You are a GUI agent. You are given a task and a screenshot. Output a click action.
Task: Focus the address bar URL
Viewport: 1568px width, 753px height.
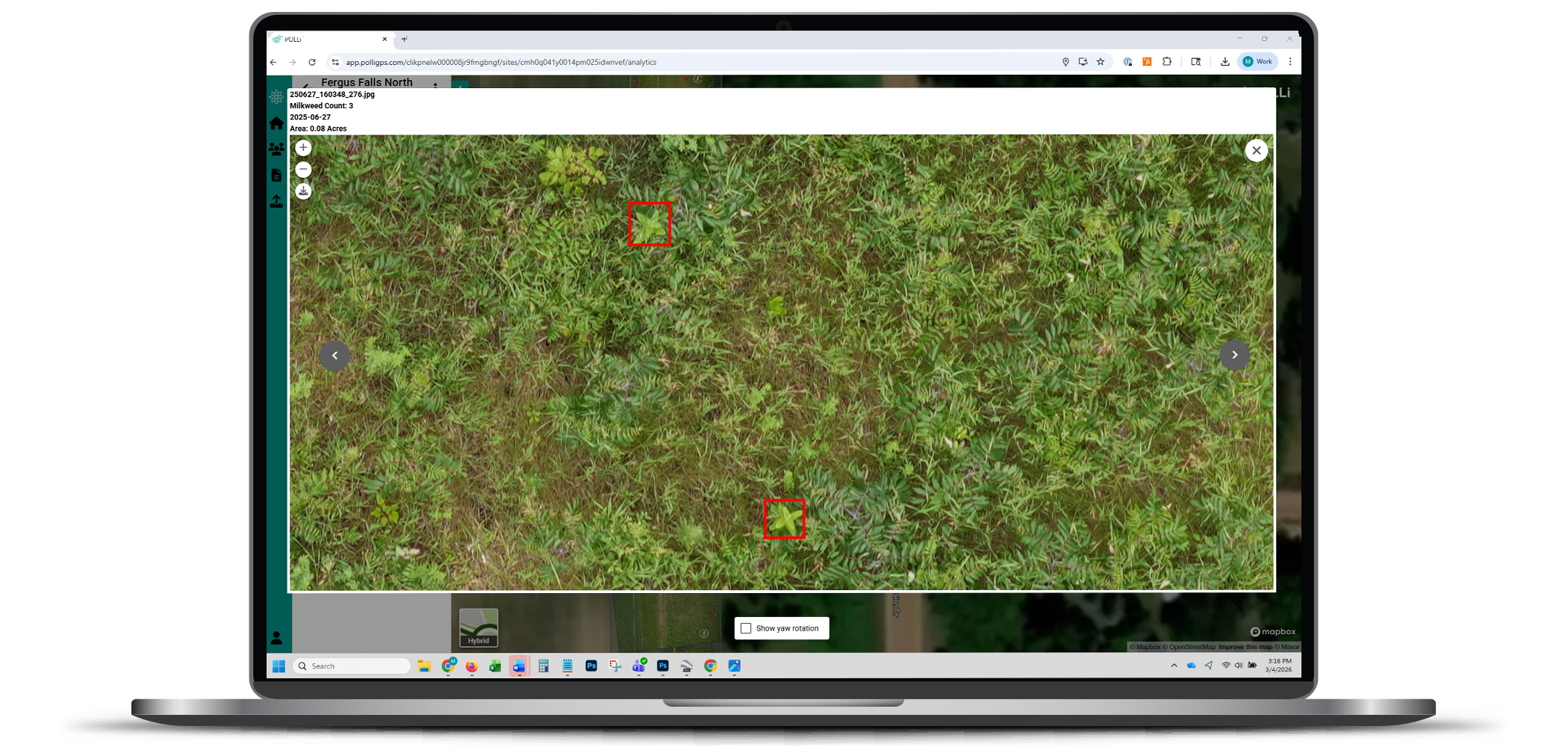point(501,62)
